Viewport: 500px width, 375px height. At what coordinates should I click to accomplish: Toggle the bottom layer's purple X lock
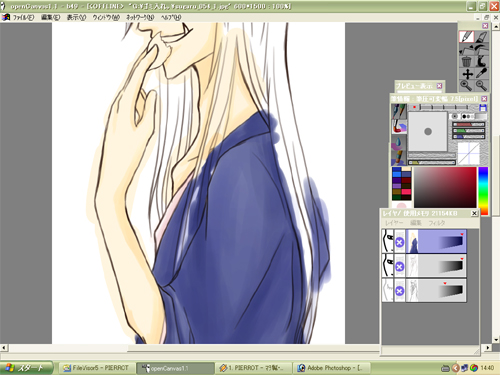tap(400, 291)
